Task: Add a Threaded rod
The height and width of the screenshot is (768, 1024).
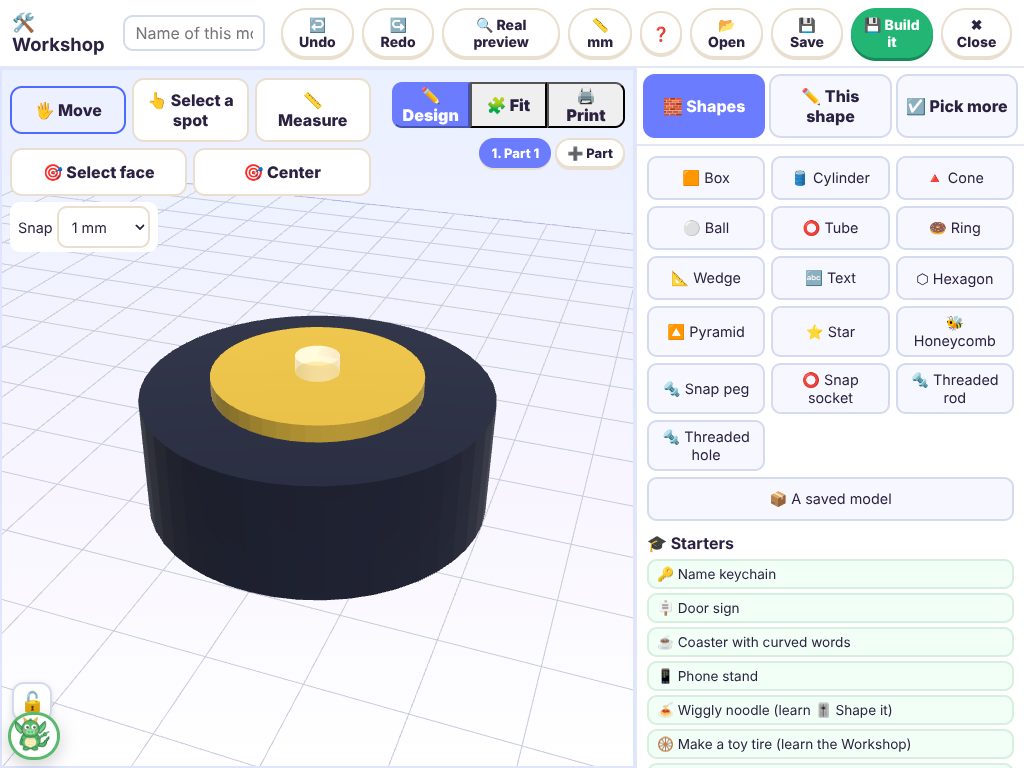Action: (955, 389)
